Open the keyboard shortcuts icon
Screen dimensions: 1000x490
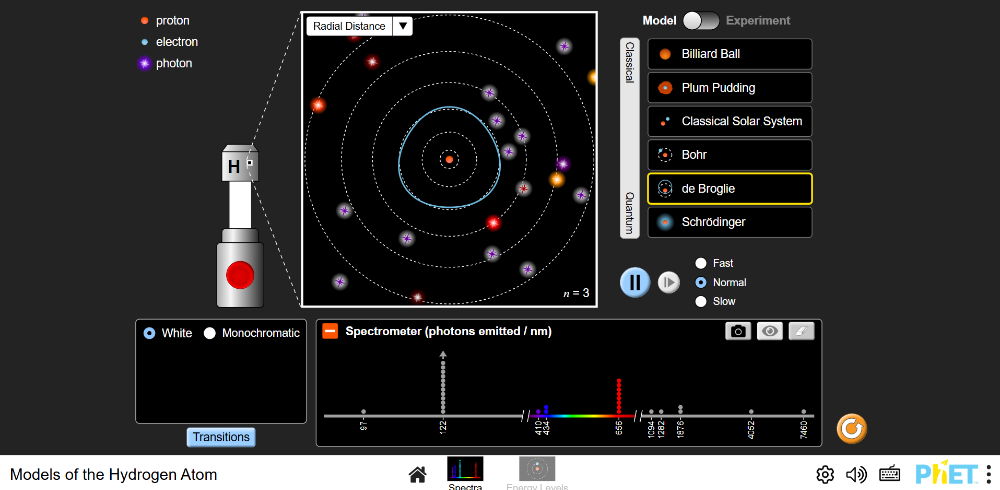(x=890, y=474)
